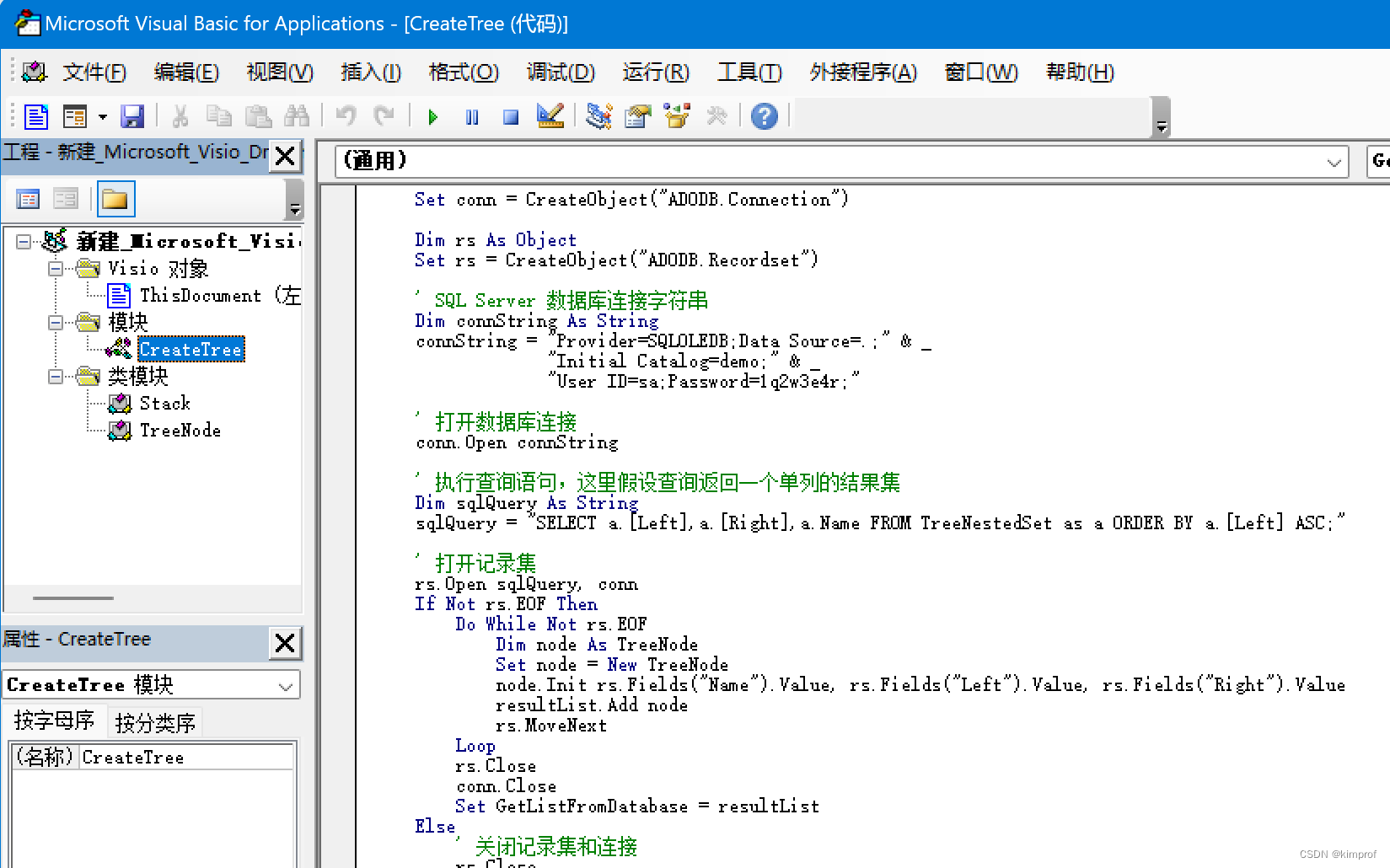Open the 外接程序(A) menu
This screenshot has height=868, width=1390.
coord(863,72)
